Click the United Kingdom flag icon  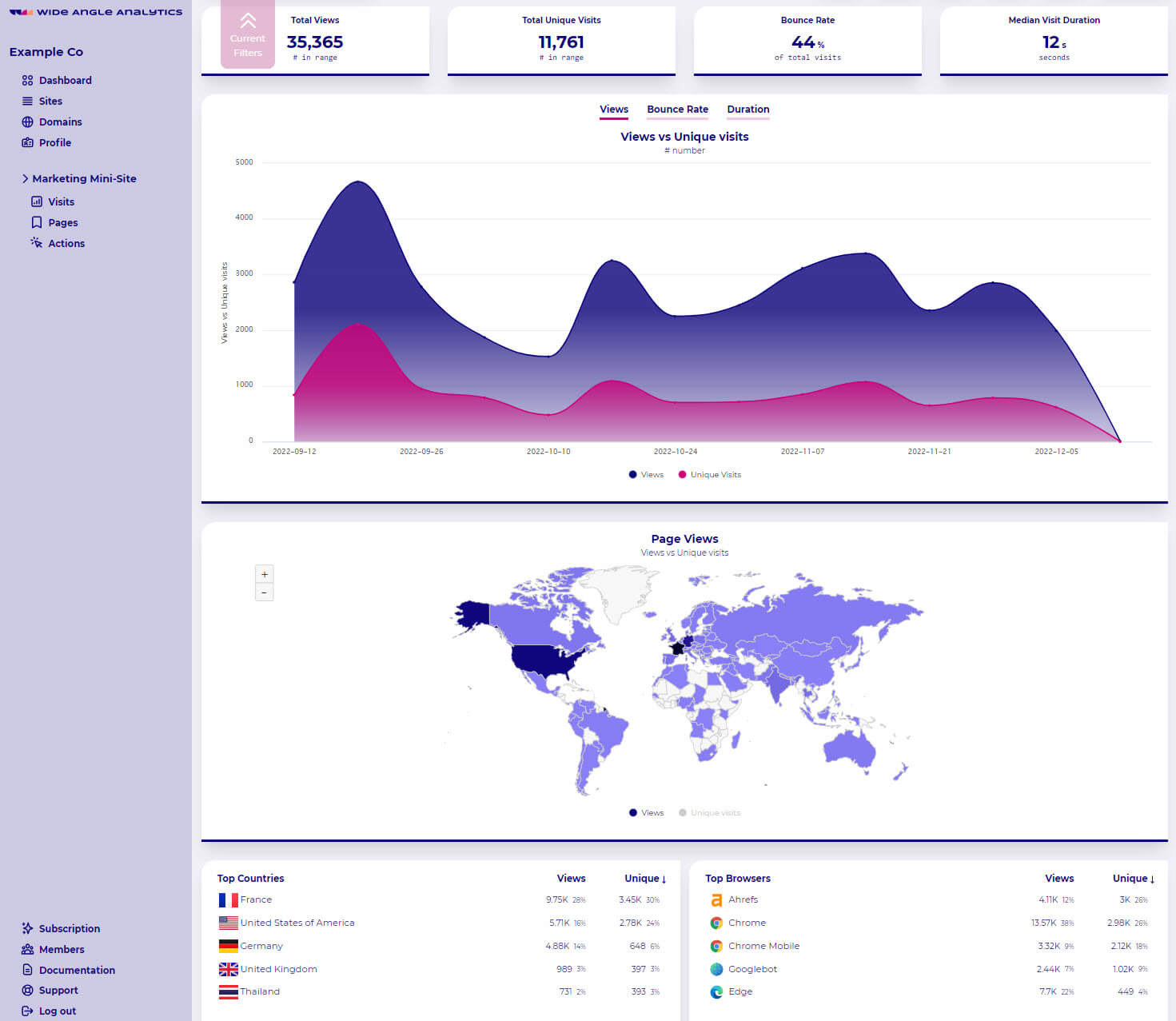point(228,969)
